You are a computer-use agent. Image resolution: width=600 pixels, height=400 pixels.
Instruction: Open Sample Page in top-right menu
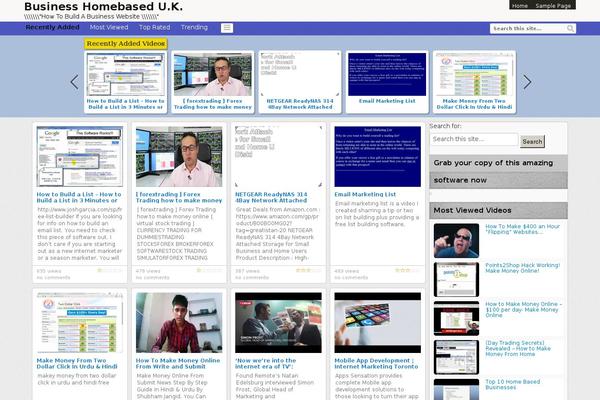(x=553, y=5)
